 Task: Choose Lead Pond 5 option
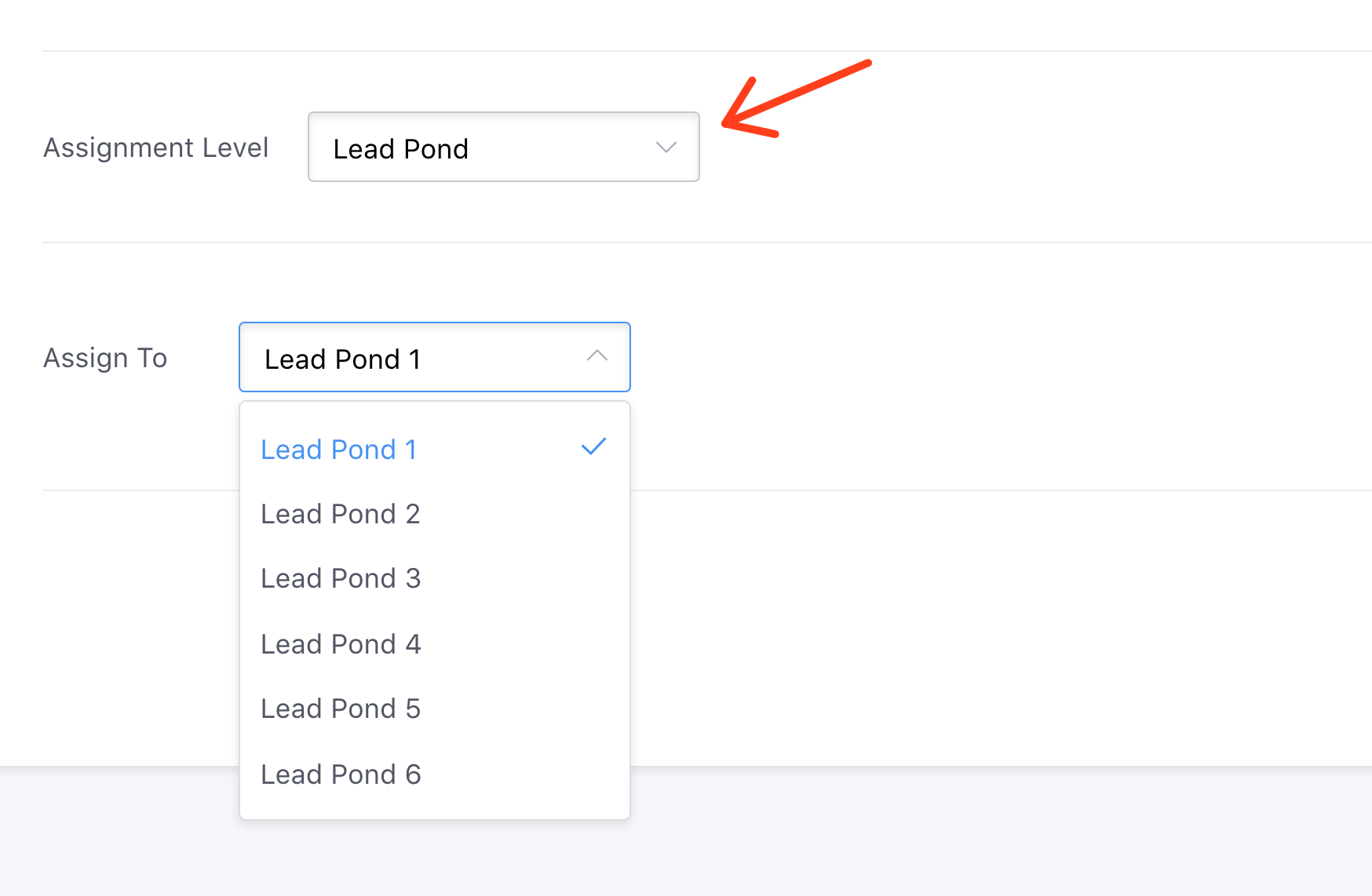341,708
